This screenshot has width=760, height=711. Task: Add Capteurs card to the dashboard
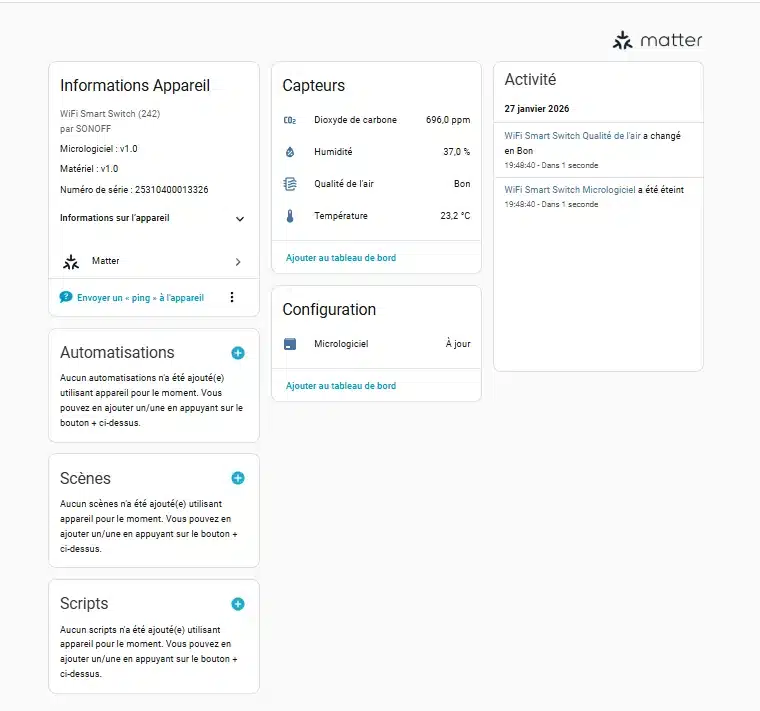(x=341, y=258)
